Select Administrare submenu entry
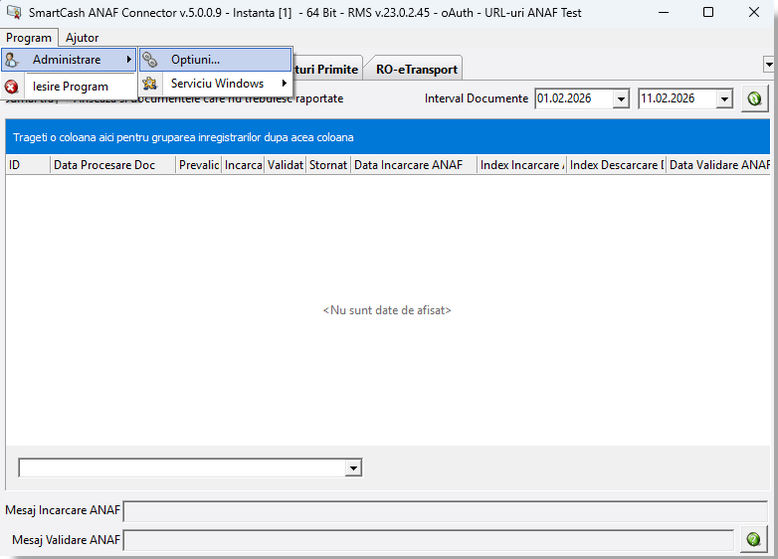 [68, 60]
